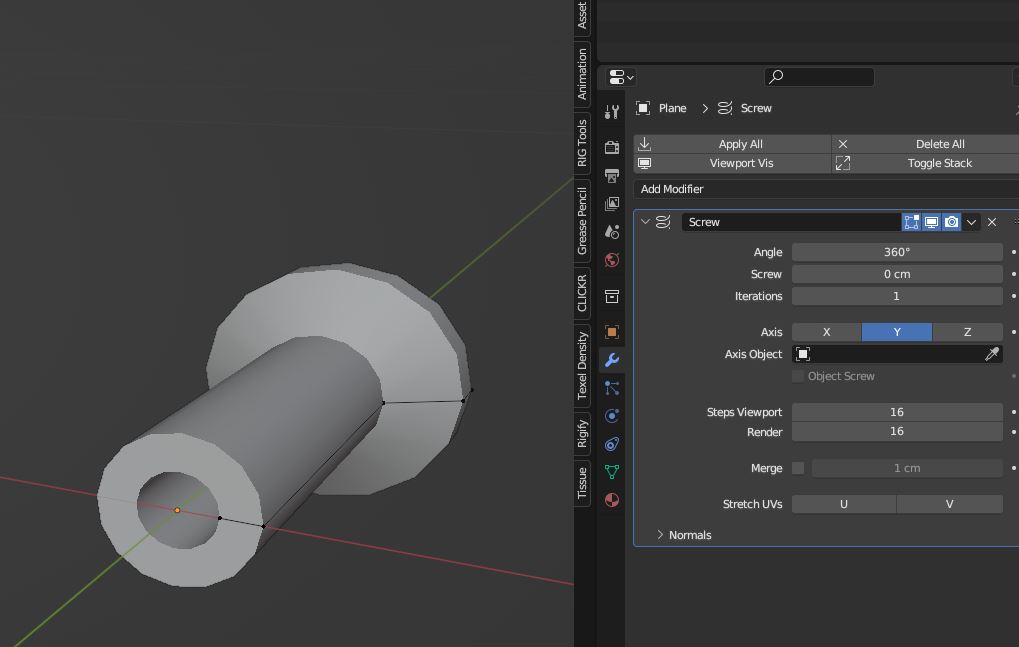Open the Rigify sidebar tab
Viewport: 1019px width, 647px height.
click(x=582, y=433)
